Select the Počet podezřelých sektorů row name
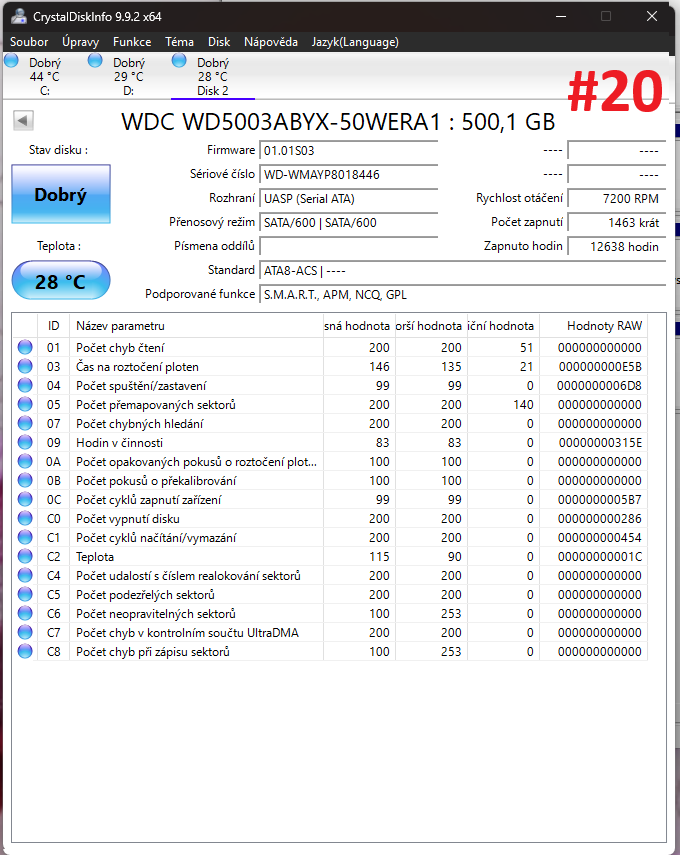The height and width of the screenshot is (855, 680). 145,594
